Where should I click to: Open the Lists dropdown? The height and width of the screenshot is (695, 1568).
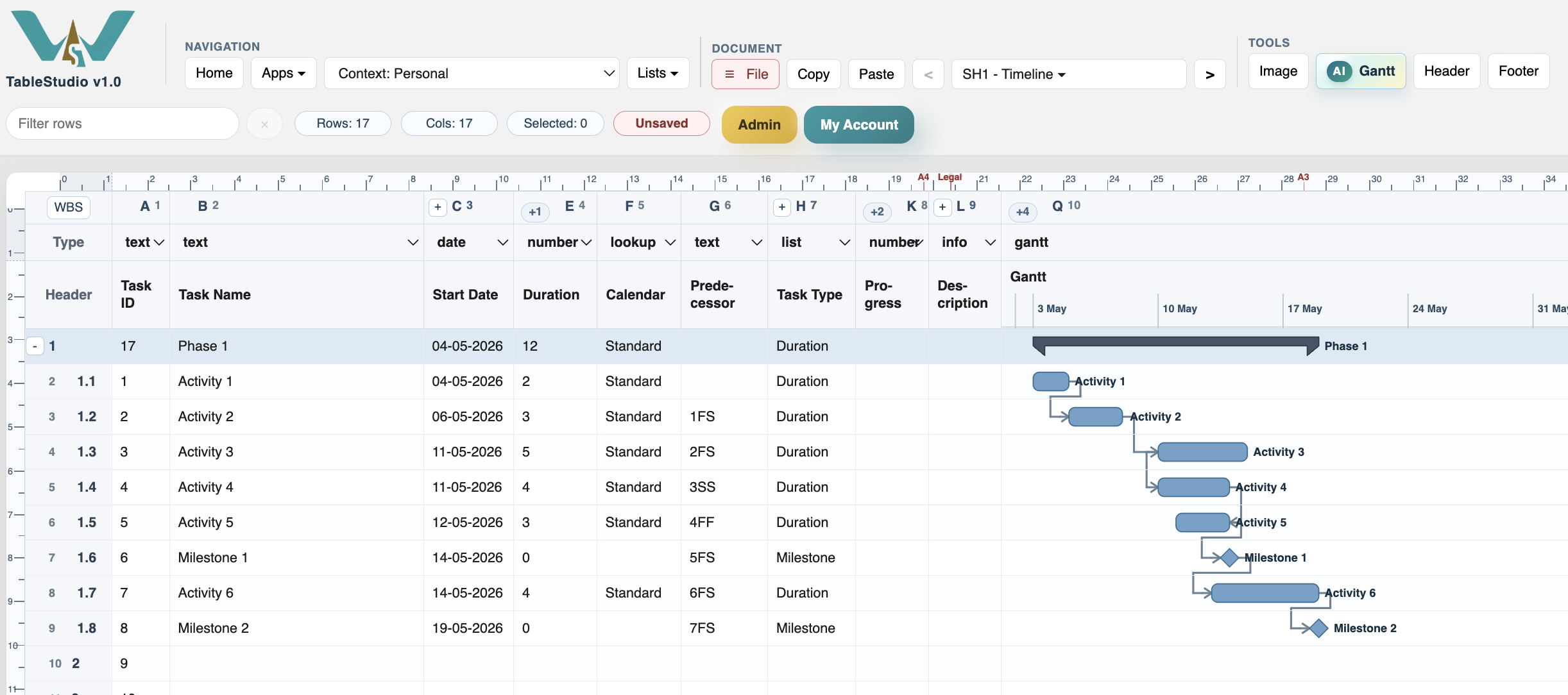point(658,73)
